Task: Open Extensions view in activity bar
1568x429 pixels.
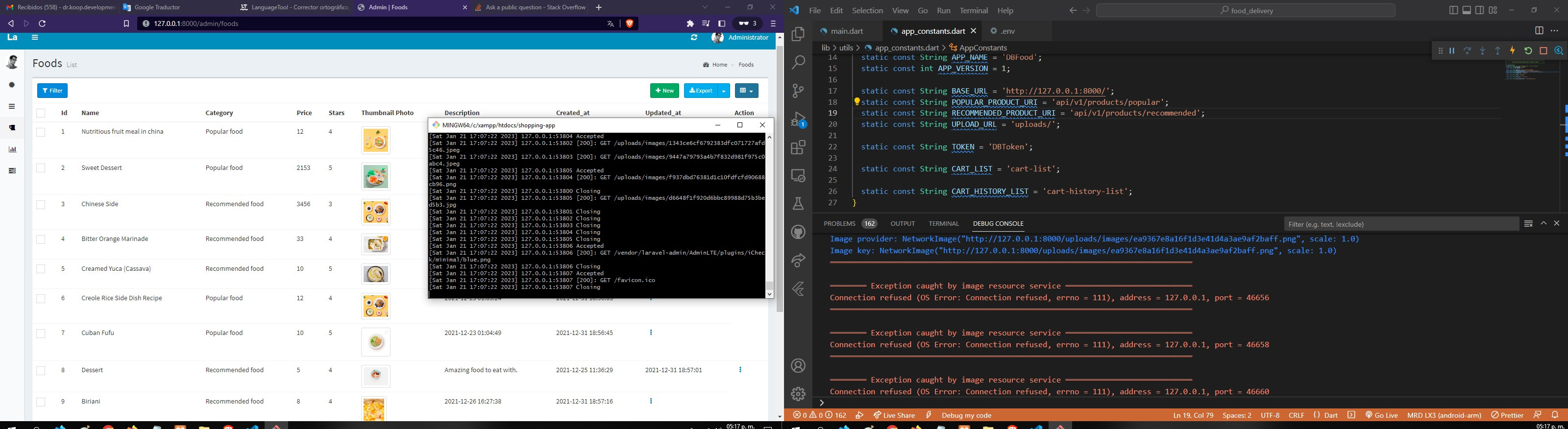Action: pyautogui.click(x=798, y=148)
